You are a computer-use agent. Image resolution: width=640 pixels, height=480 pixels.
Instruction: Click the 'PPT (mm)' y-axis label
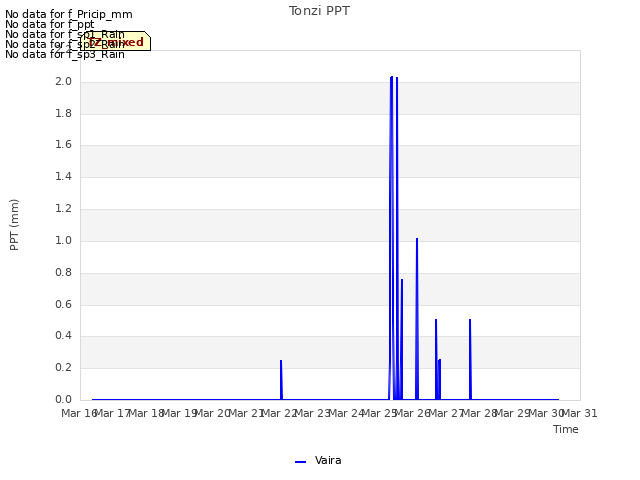point(14,224)
